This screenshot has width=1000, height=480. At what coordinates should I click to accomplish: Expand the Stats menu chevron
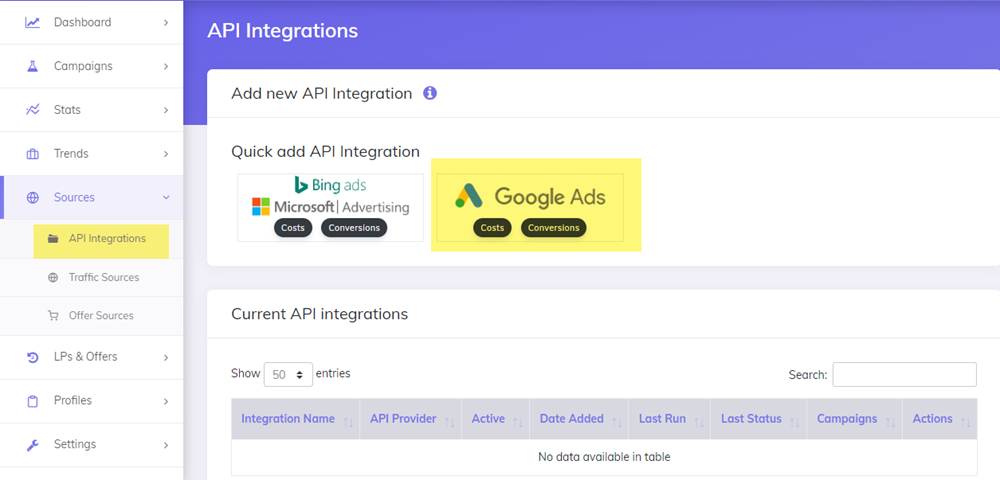coord(166,110)
